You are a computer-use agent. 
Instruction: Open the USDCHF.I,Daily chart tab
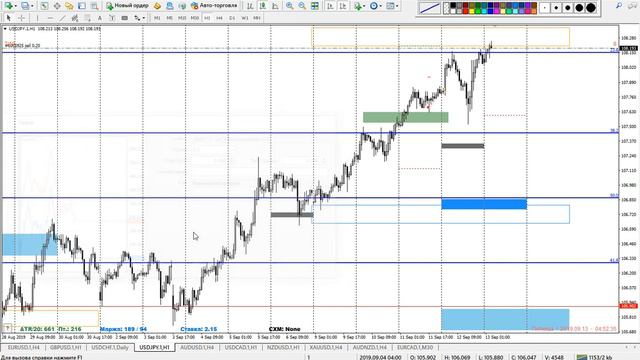pos(110,347)
